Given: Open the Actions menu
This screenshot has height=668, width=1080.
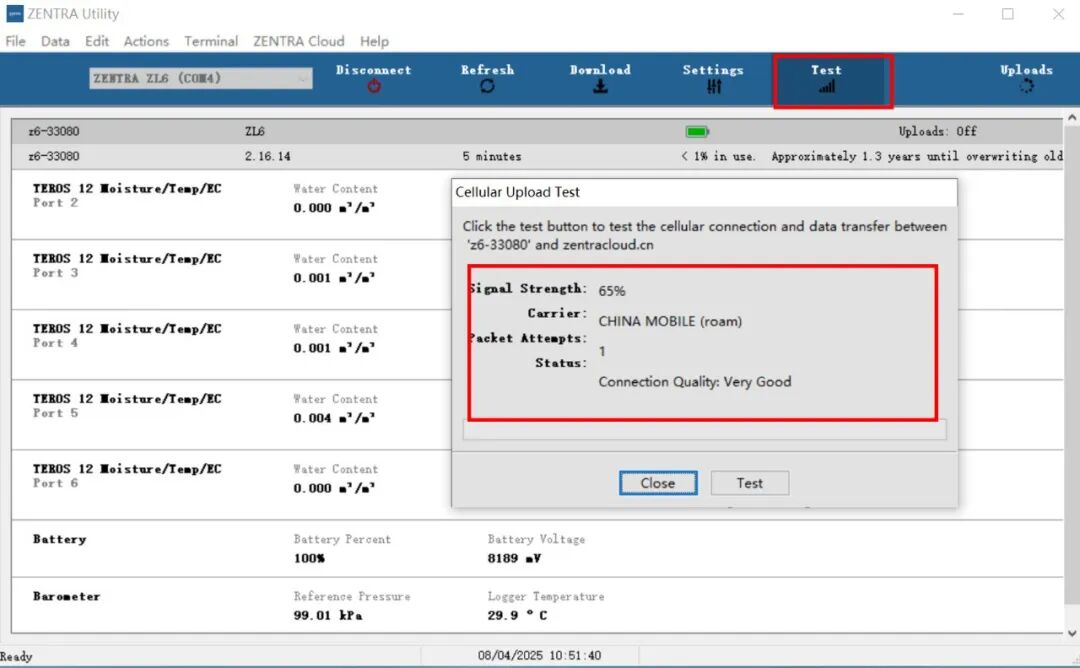Looking at the screenshot, I should point(146,41).
